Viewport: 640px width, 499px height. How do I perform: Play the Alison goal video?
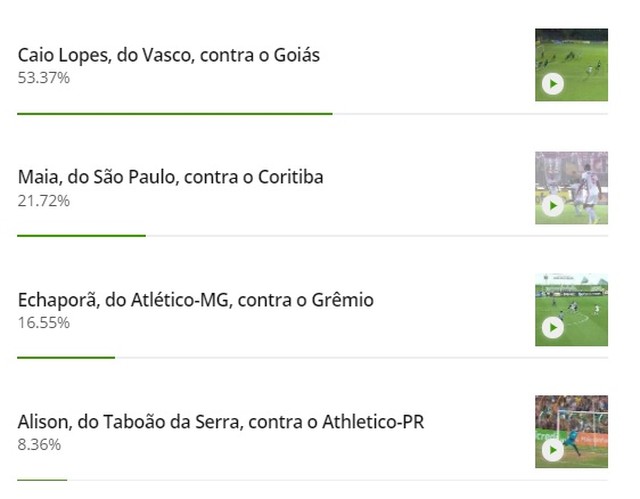pyautogui.click(x=552, y=450)
